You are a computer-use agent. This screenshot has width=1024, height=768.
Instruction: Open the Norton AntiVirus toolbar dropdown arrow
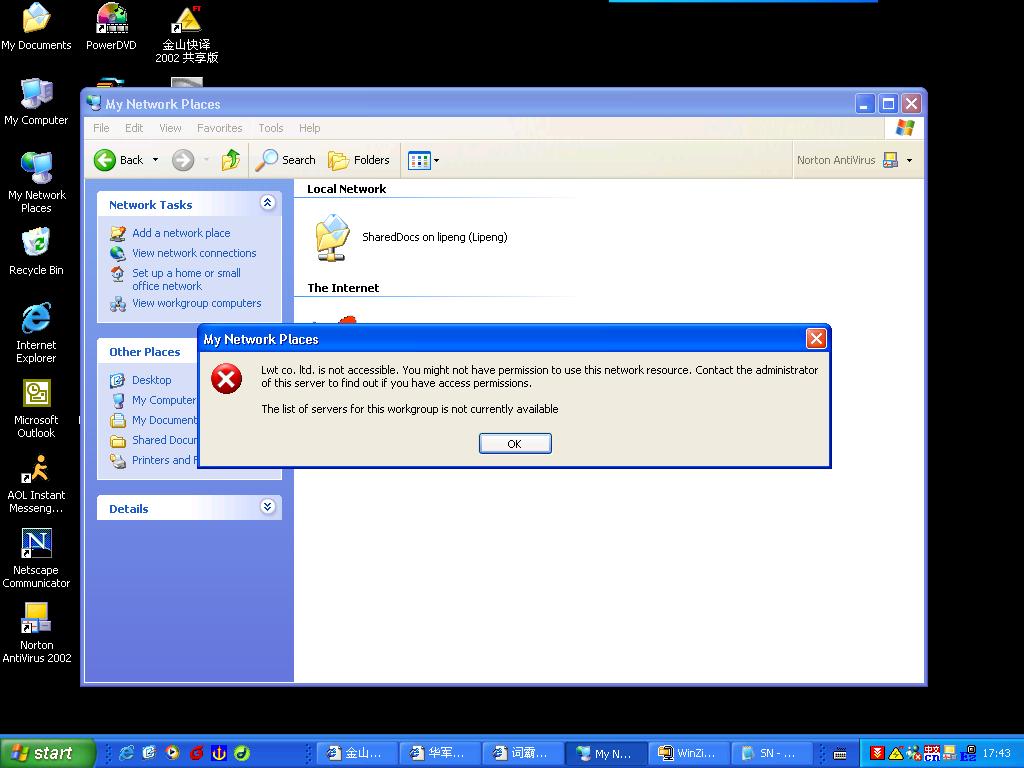coord(909,160)
